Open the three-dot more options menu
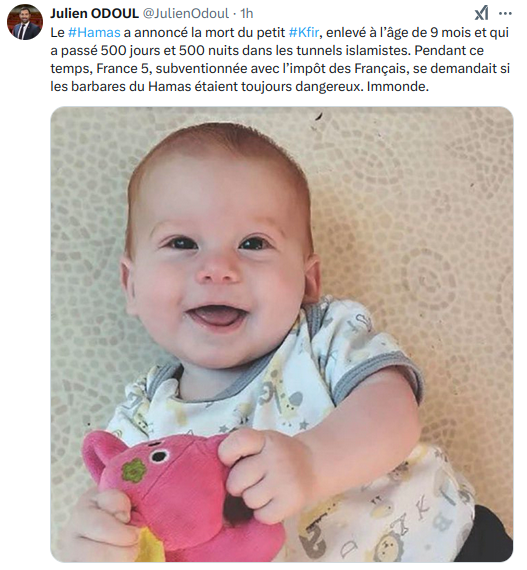The height and width of the screenshot is (570, 527). click(x=505, y=14)
